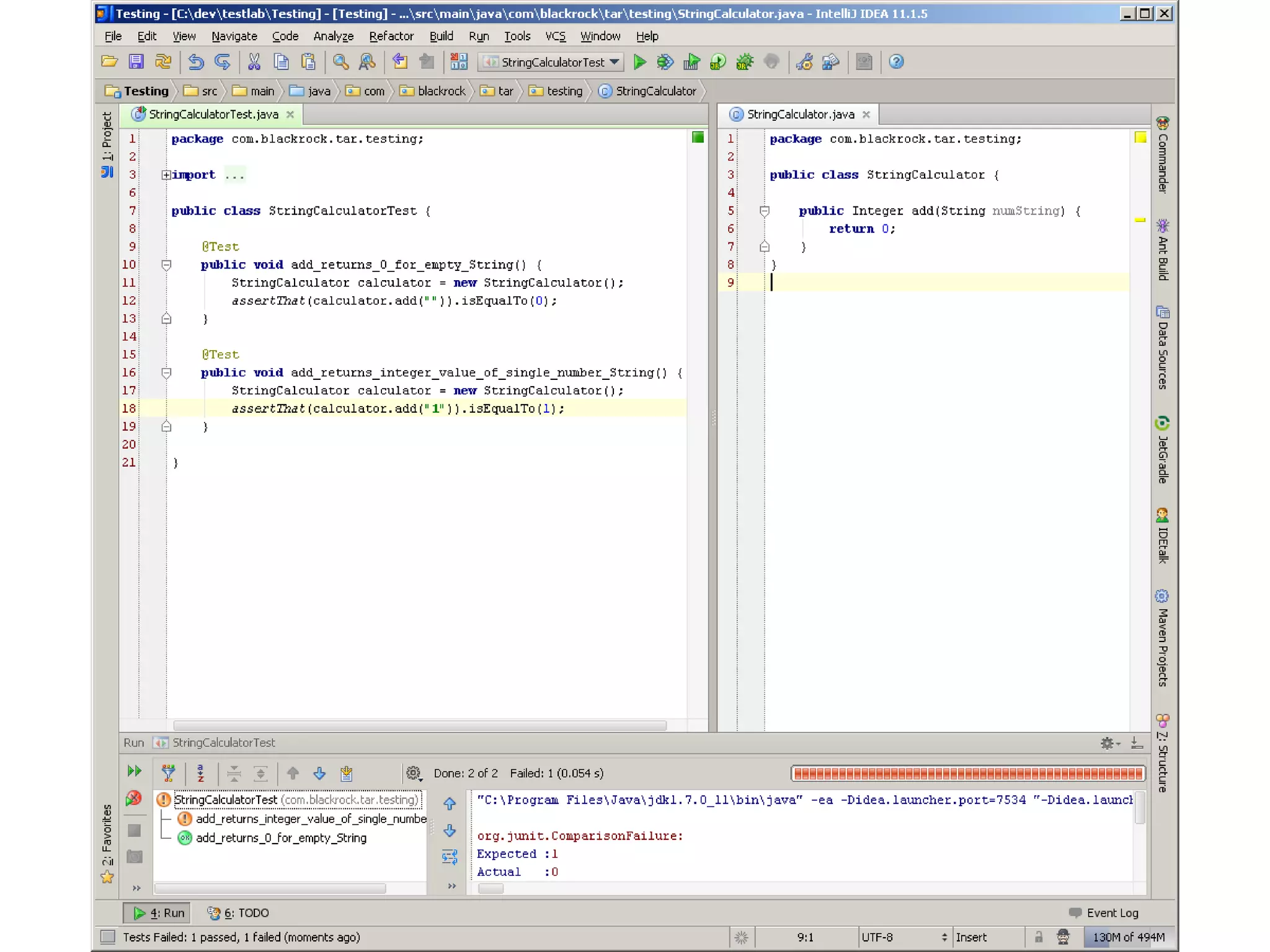
Task: Click the red test progress bar
Action: tap(967, 773)
